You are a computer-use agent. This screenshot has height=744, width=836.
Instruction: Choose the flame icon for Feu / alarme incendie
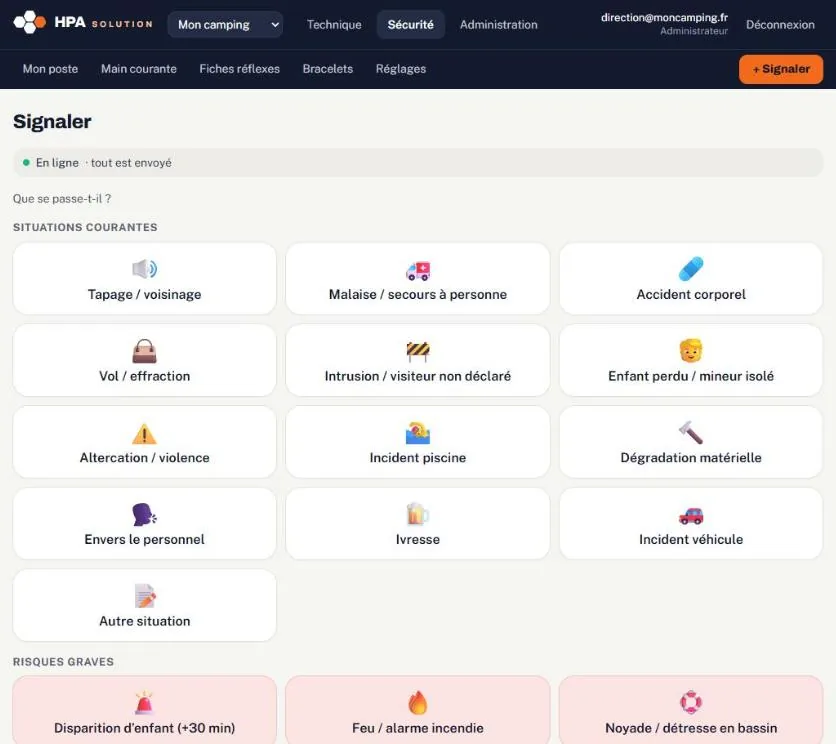[418, 703]
